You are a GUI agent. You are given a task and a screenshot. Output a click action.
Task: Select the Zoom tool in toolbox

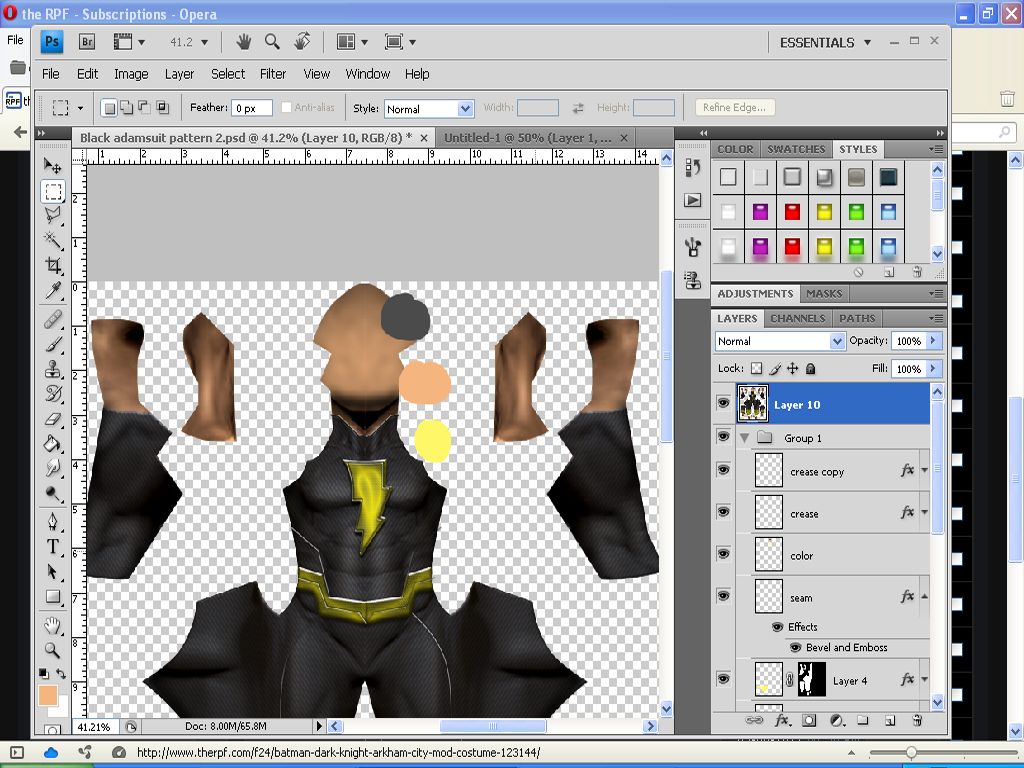pyautogui.click(x=53, y=650)
